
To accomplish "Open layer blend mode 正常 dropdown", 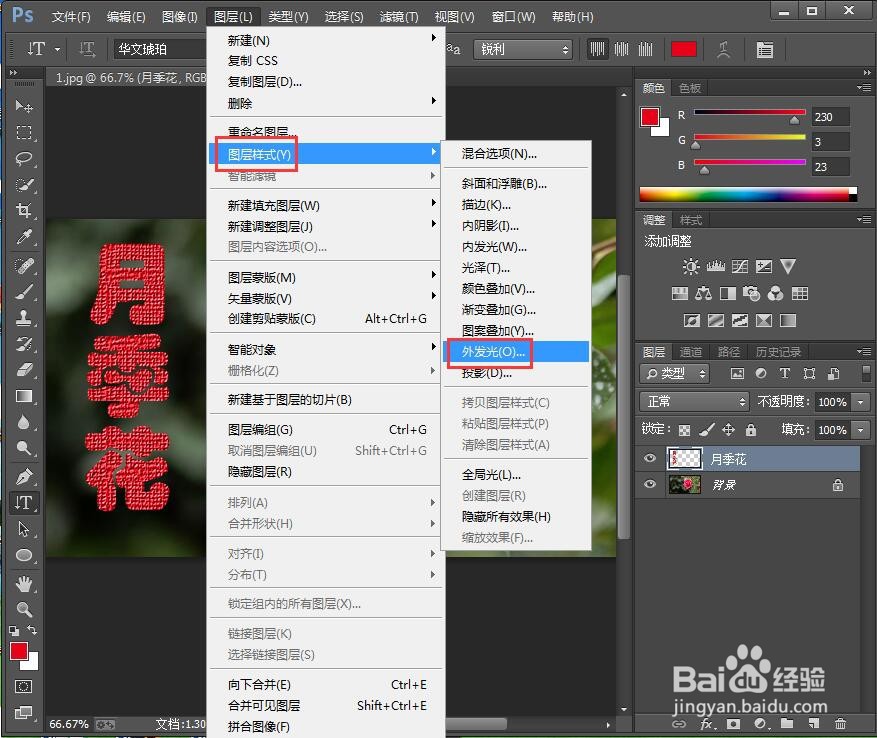I will coord(694,402).
